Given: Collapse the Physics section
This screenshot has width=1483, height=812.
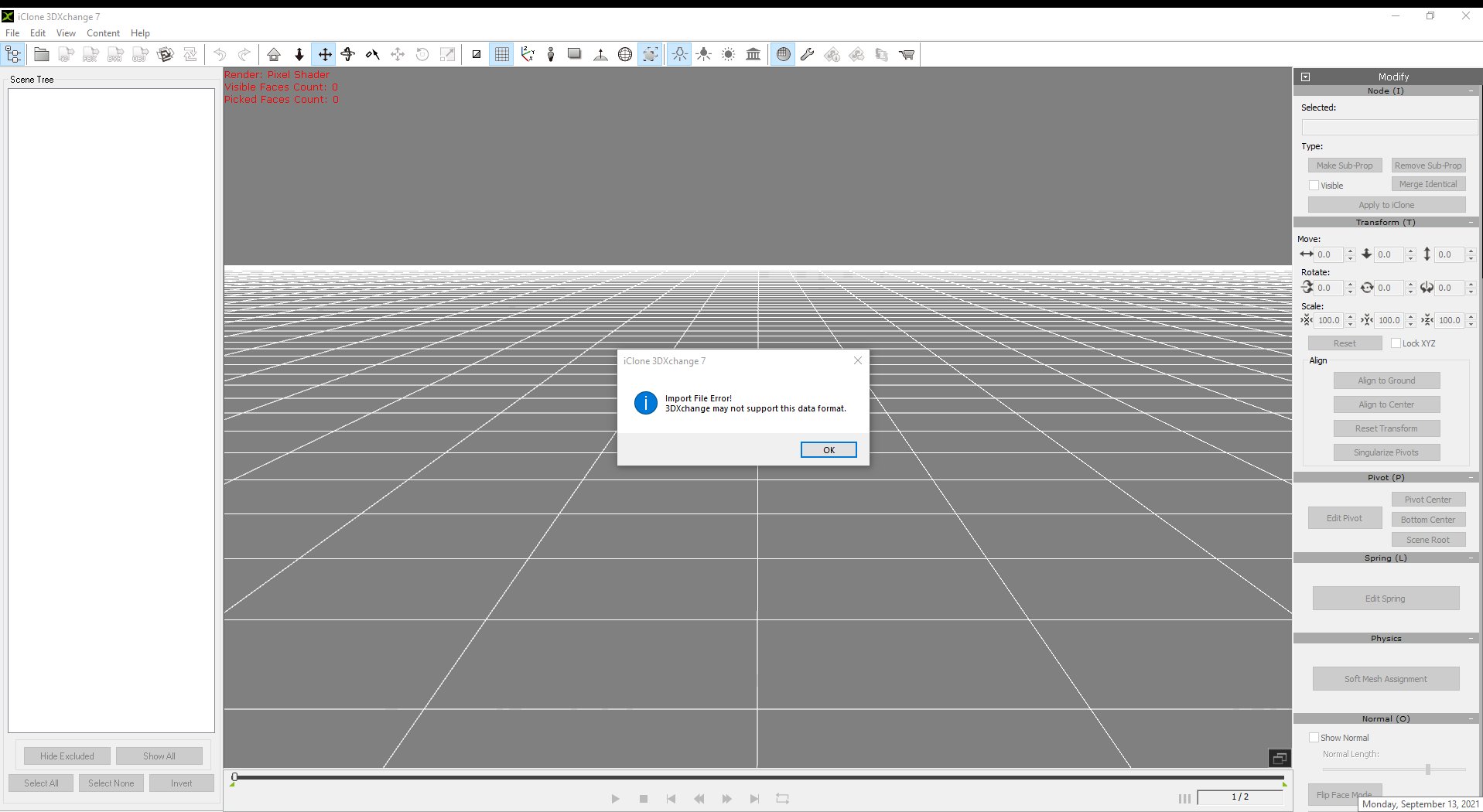Looking at the screenshot, I should tap(1471, 639).
